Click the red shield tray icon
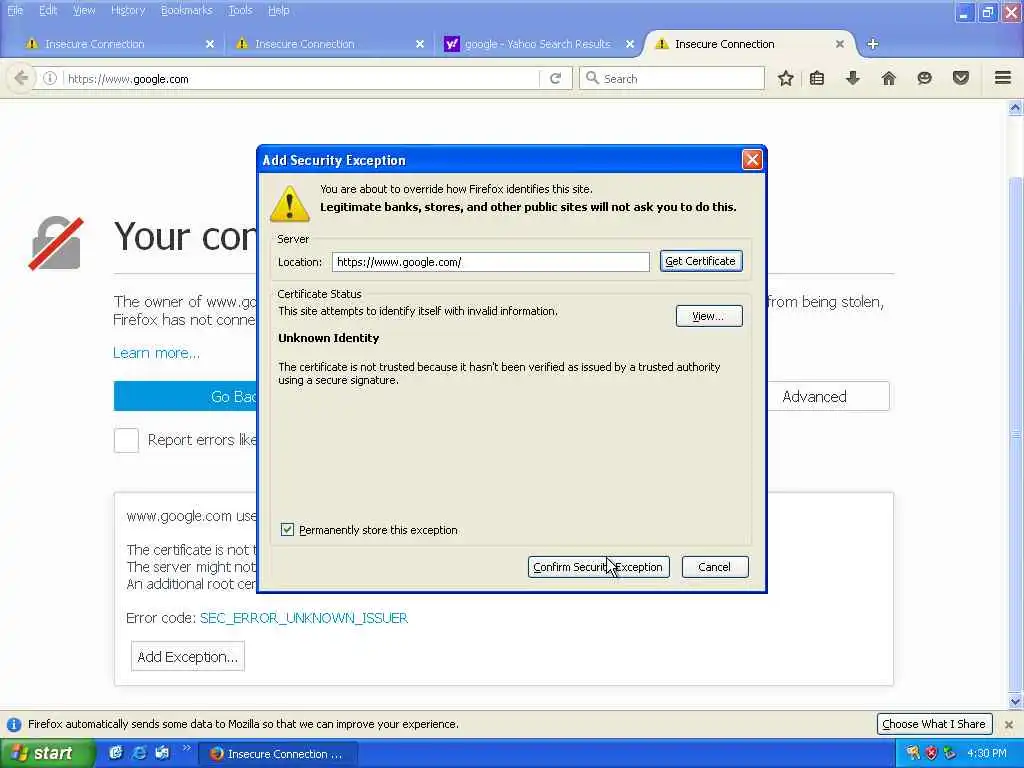 [931, 754]
